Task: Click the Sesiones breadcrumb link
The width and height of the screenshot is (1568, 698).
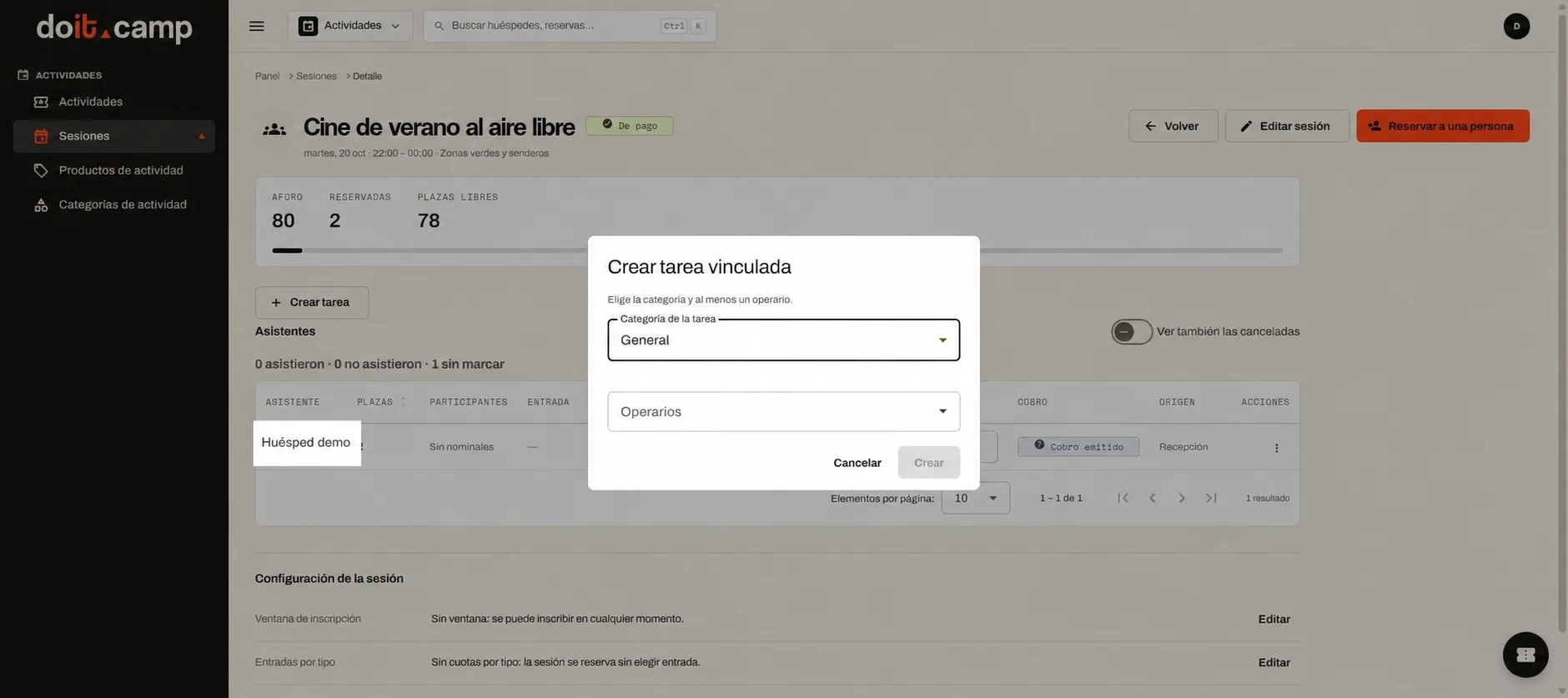Action: 316,76
